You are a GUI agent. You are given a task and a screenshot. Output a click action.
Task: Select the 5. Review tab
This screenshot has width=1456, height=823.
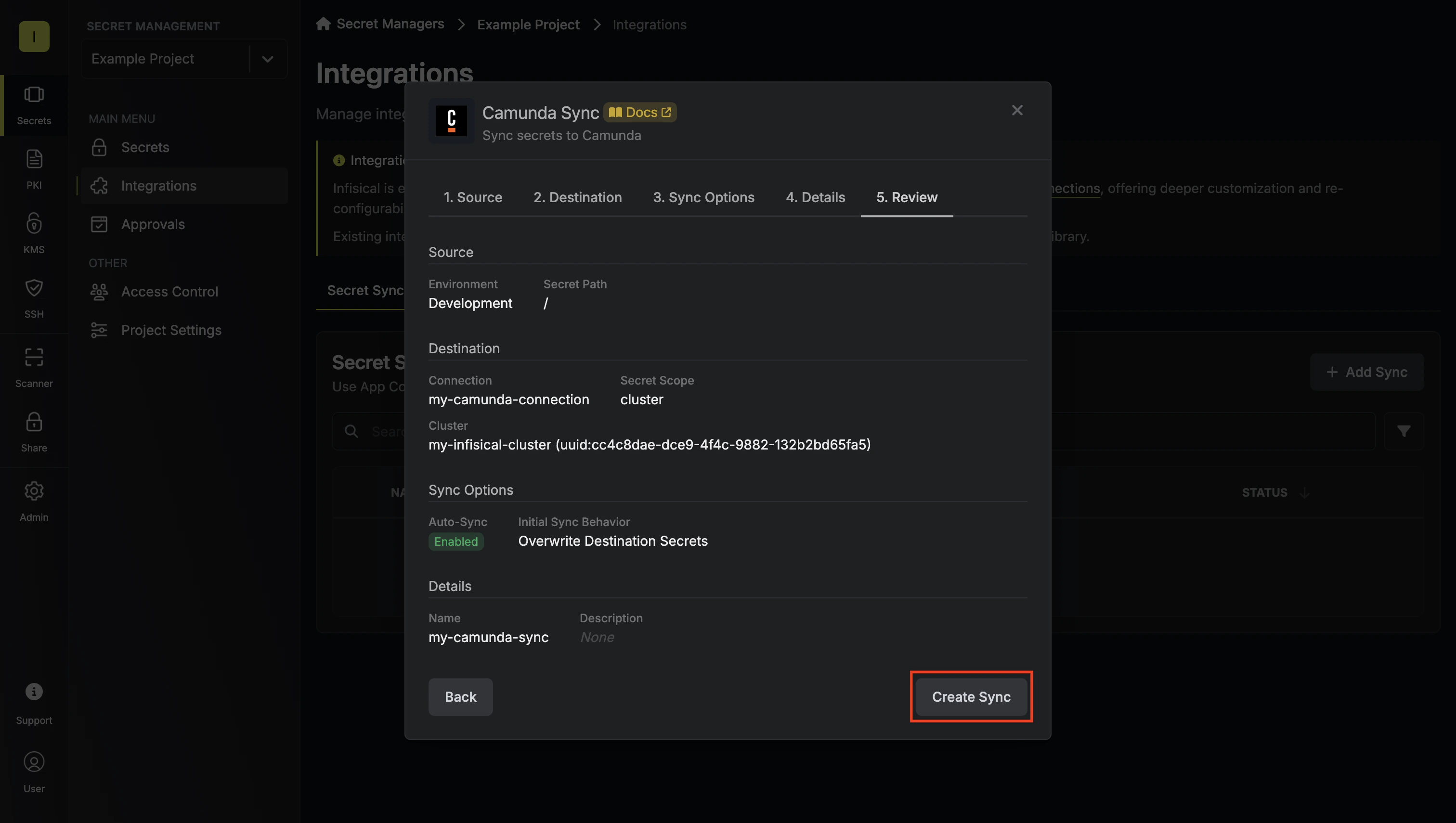tap(907, 197)
